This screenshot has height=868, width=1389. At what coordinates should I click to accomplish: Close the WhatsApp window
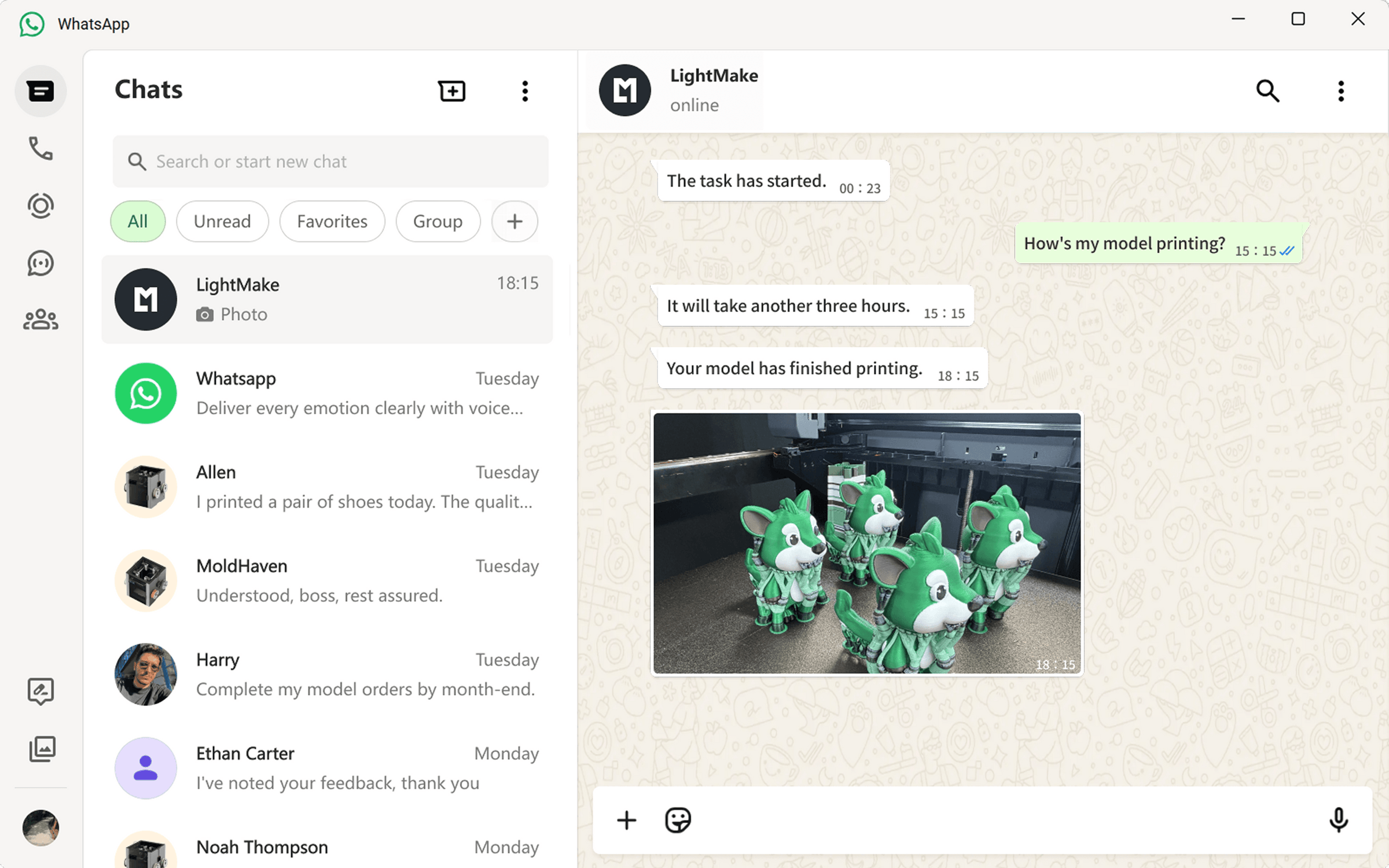point(1358,19)
